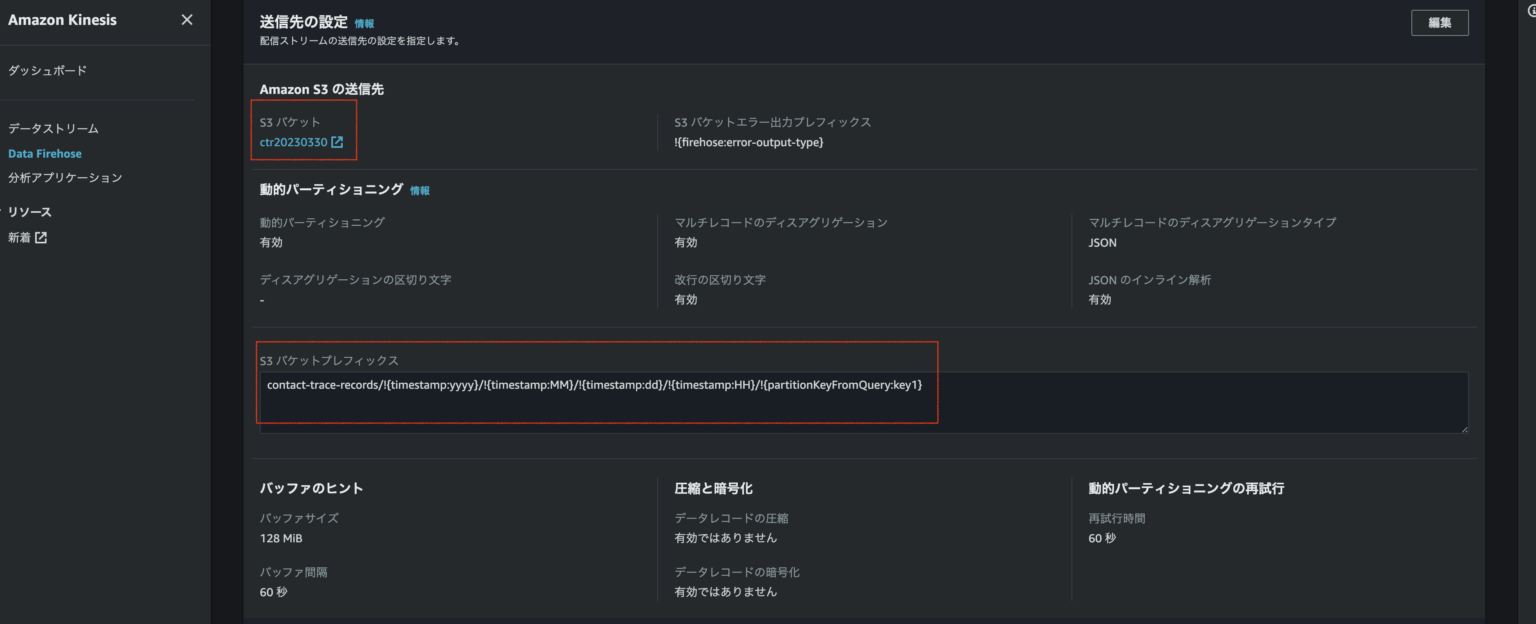Select データストリーム in the sidebar
This screenshot has width=1536, height=624.
tap(54, 128)
